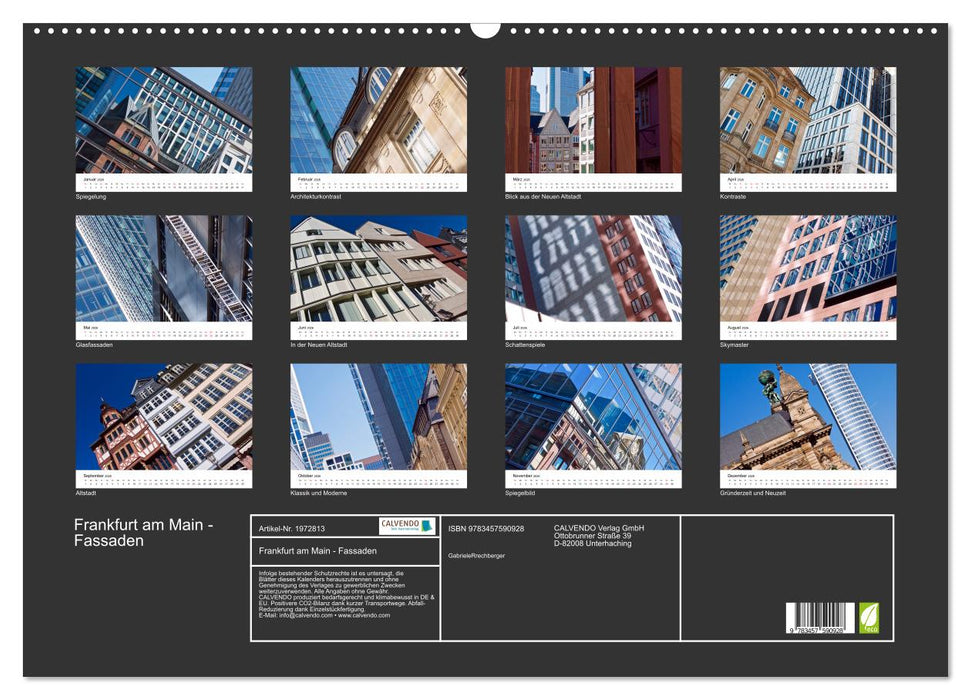Click the ISBN barcode
Screen dimensions: 971x700
point(820,618)
